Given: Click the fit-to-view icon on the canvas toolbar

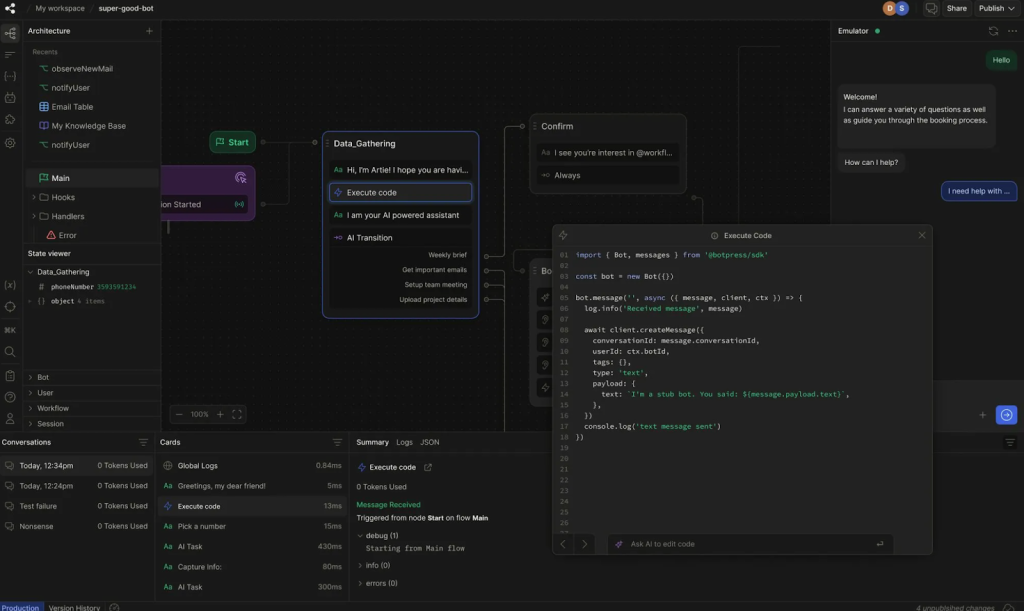Looking at the screenshot, I should pos(237,413).
